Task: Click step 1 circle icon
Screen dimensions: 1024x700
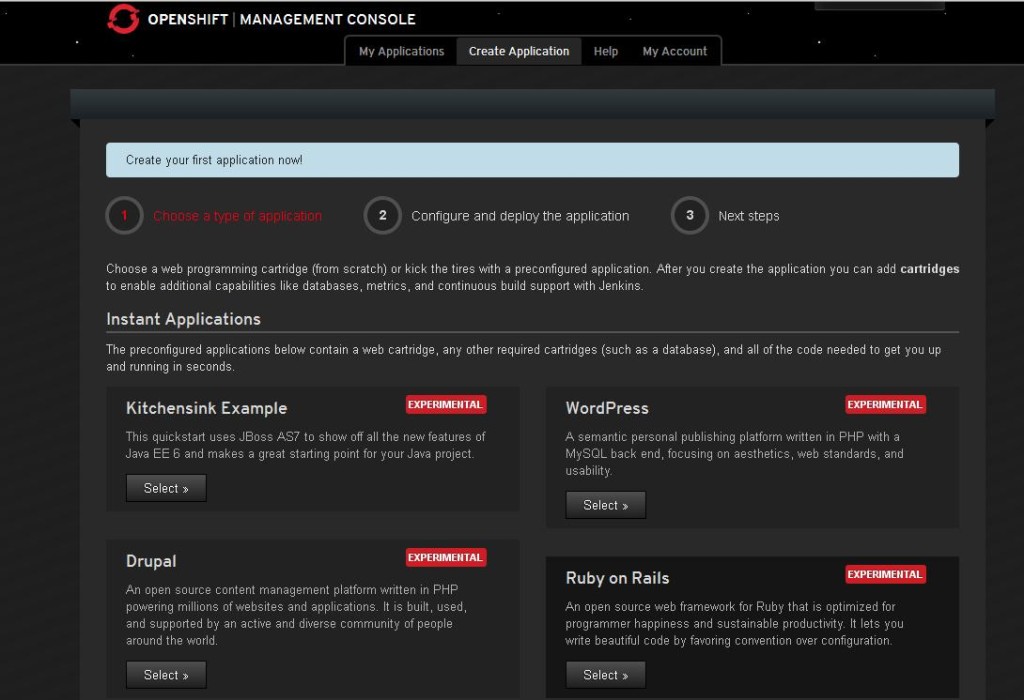Action: [124, 215]
